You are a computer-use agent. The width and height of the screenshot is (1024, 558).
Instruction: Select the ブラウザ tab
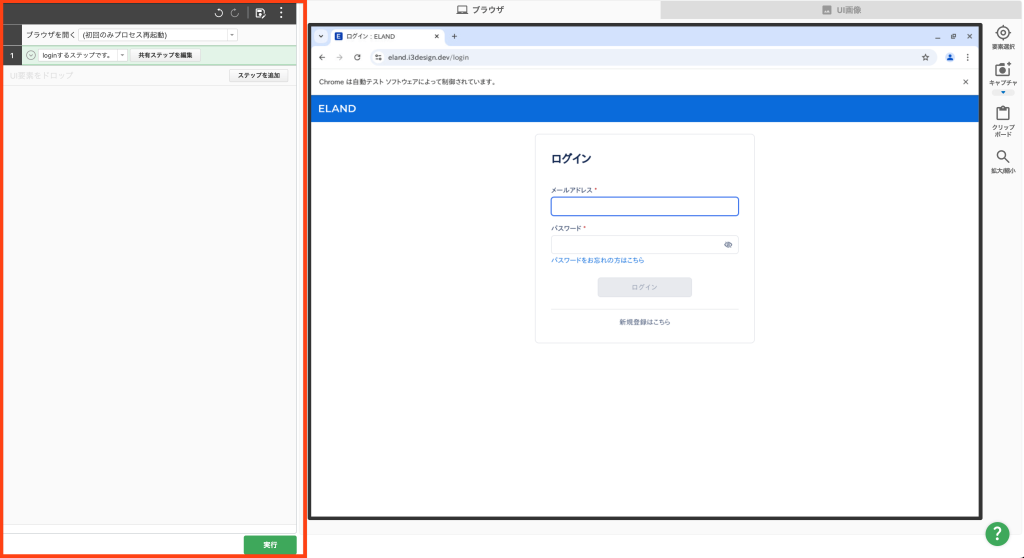pyautogui.click(x=480, y=10)
